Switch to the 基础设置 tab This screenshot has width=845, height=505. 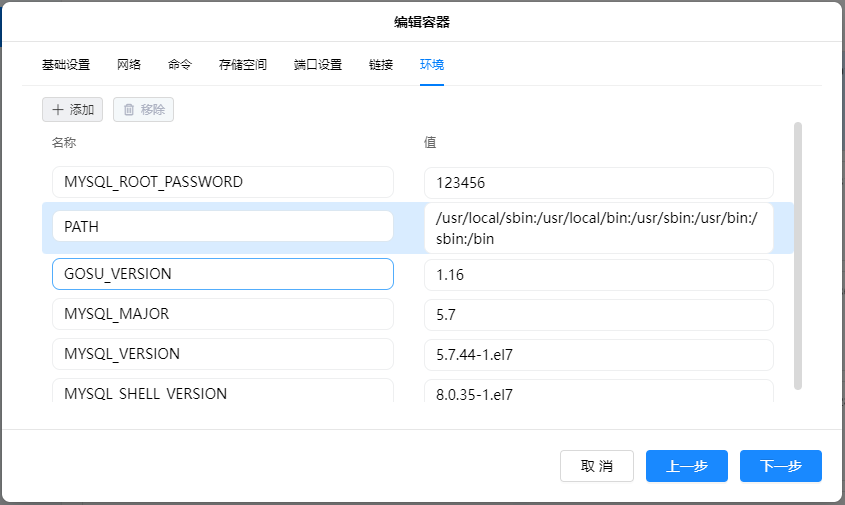(66, 65)
